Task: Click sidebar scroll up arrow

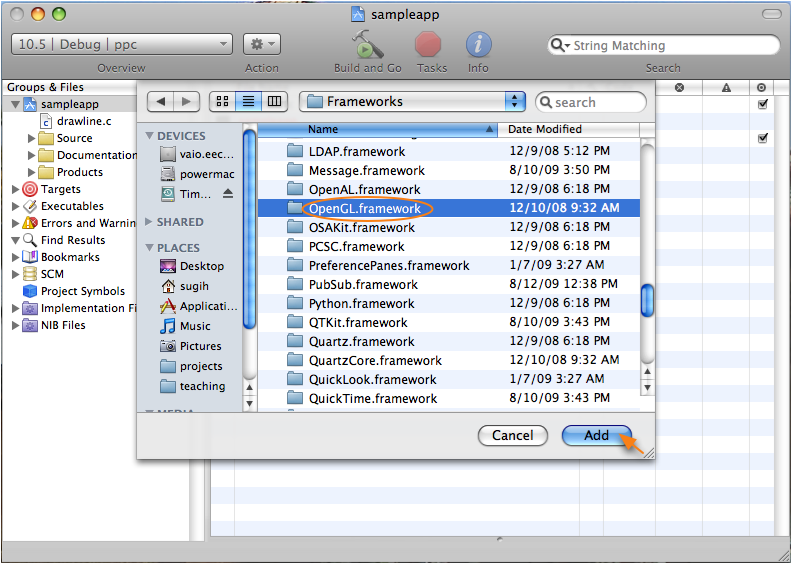Action: click(249, 387)
